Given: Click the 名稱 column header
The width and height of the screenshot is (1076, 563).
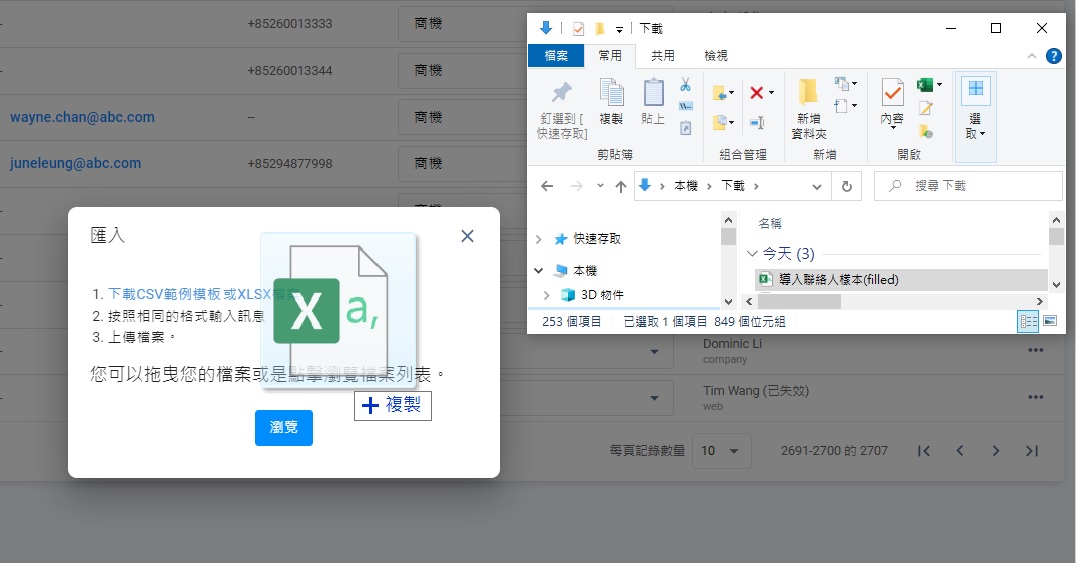Looking at the screenshot, I should [x=769, y=223].
